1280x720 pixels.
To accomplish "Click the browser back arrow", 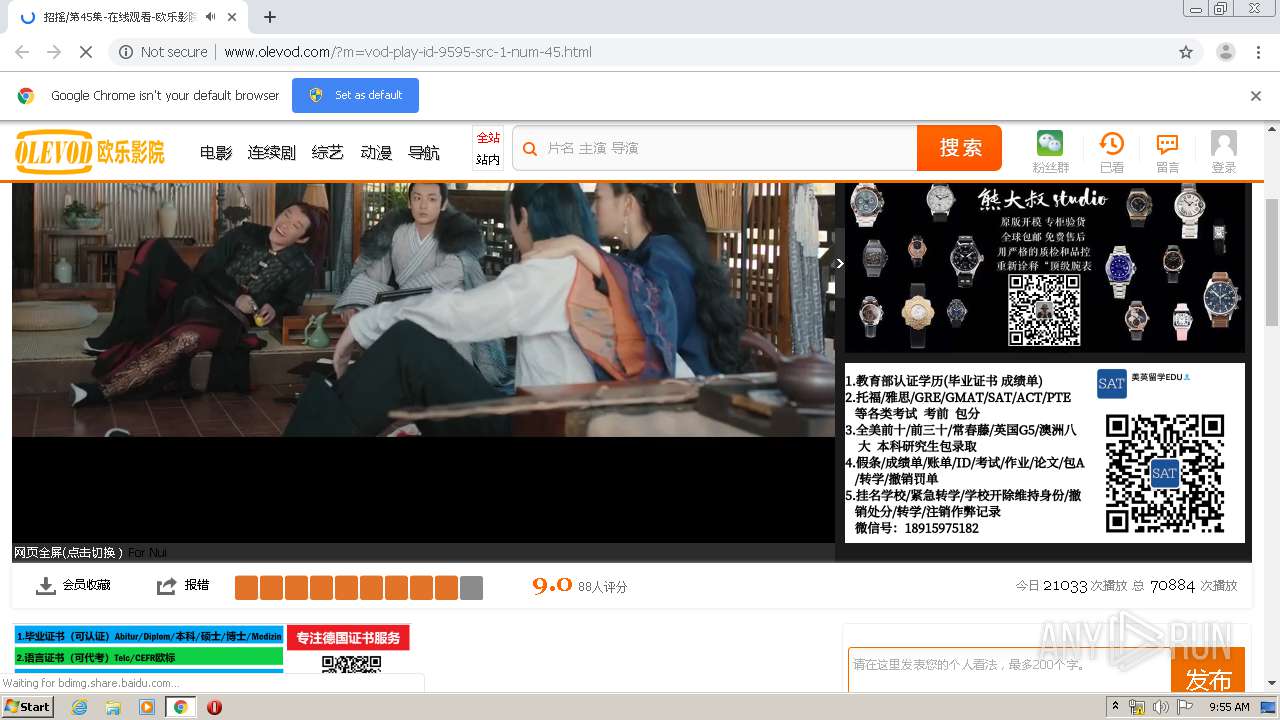I will (x=22, y=52).
